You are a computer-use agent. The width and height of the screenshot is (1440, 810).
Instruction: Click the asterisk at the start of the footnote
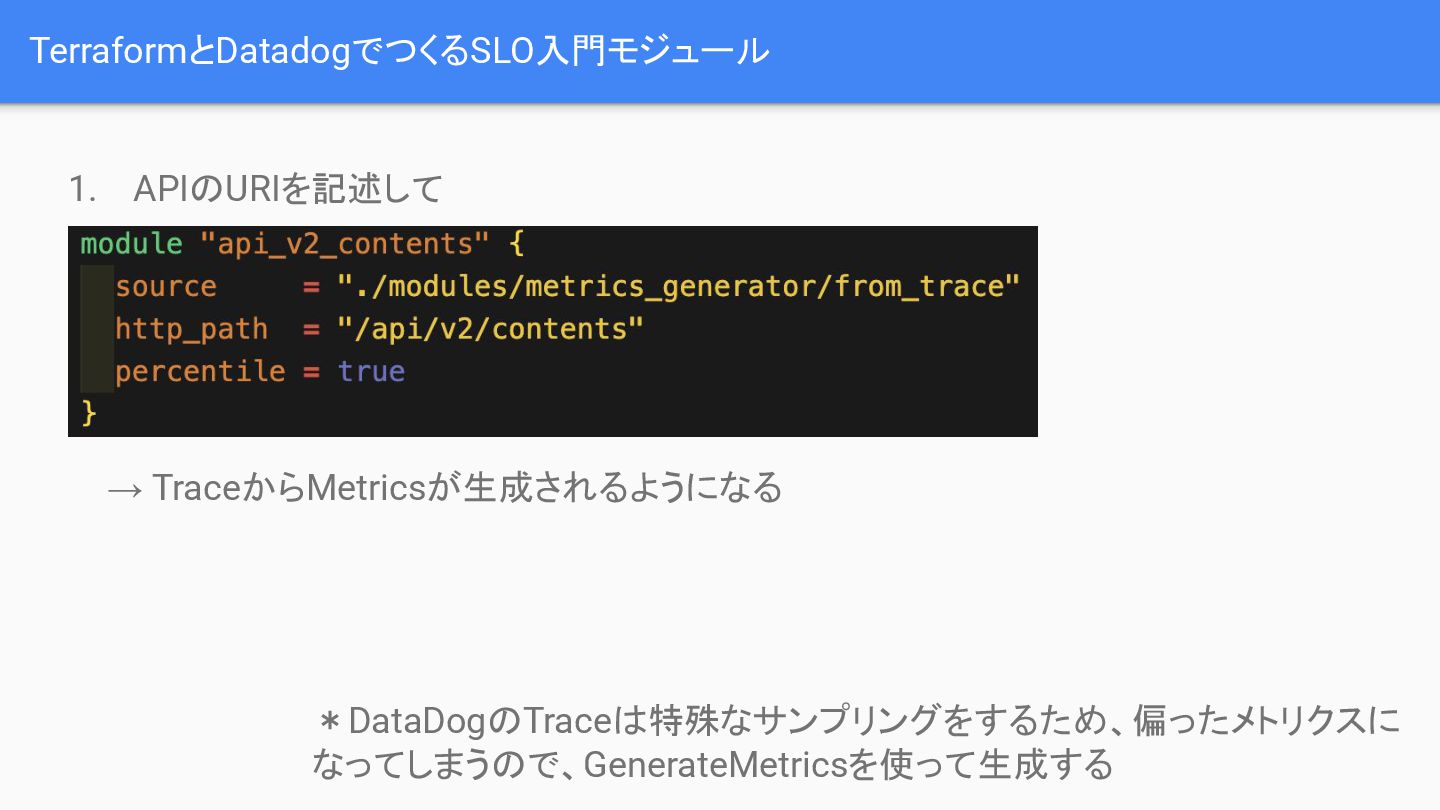pyautogui.click(x=331, y=721)
